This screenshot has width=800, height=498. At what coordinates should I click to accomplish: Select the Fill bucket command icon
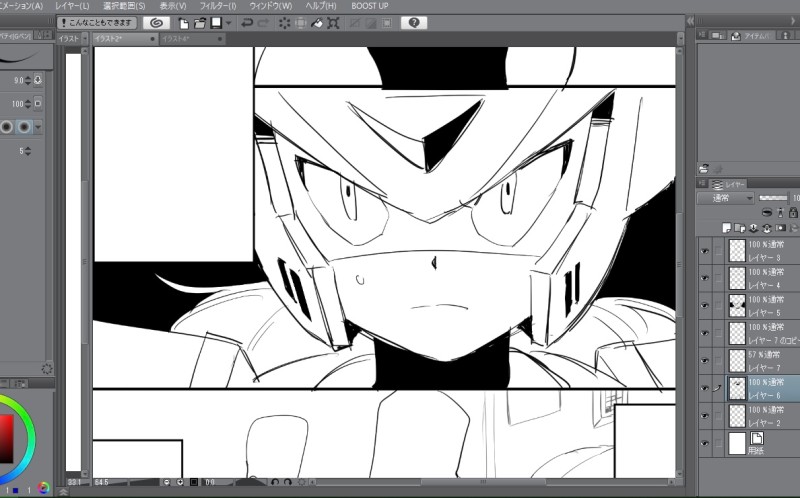tap(317, 23)
